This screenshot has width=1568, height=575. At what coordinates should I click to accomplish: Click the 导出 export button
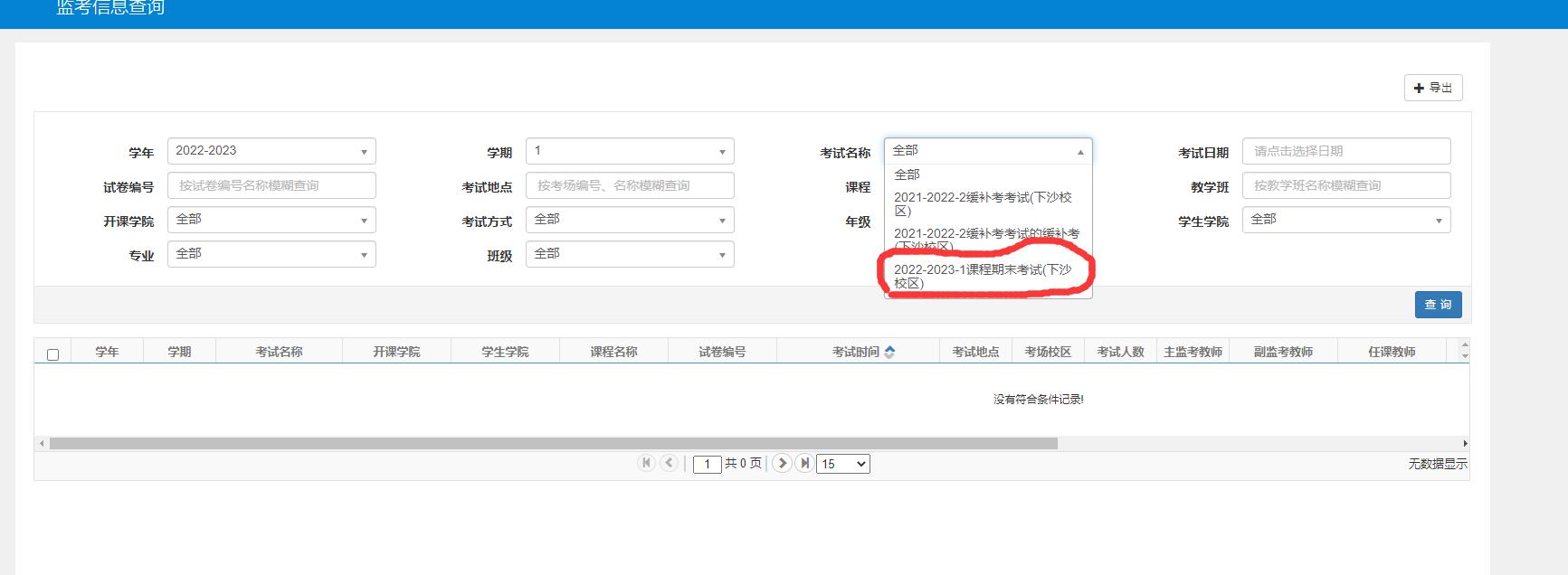click(x=1433, y=88)
